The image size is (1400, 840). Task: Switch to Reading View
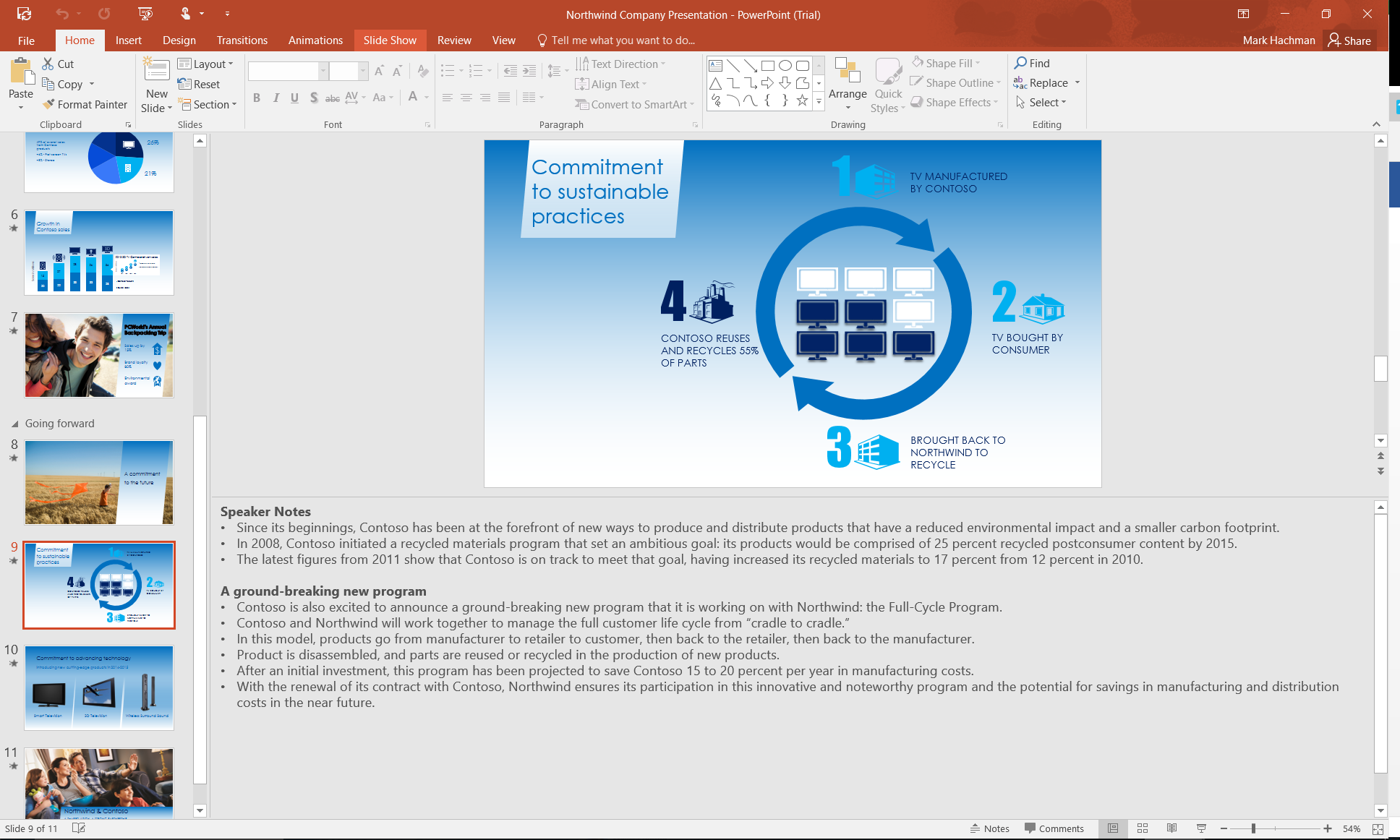click(x=1171, y=828)
